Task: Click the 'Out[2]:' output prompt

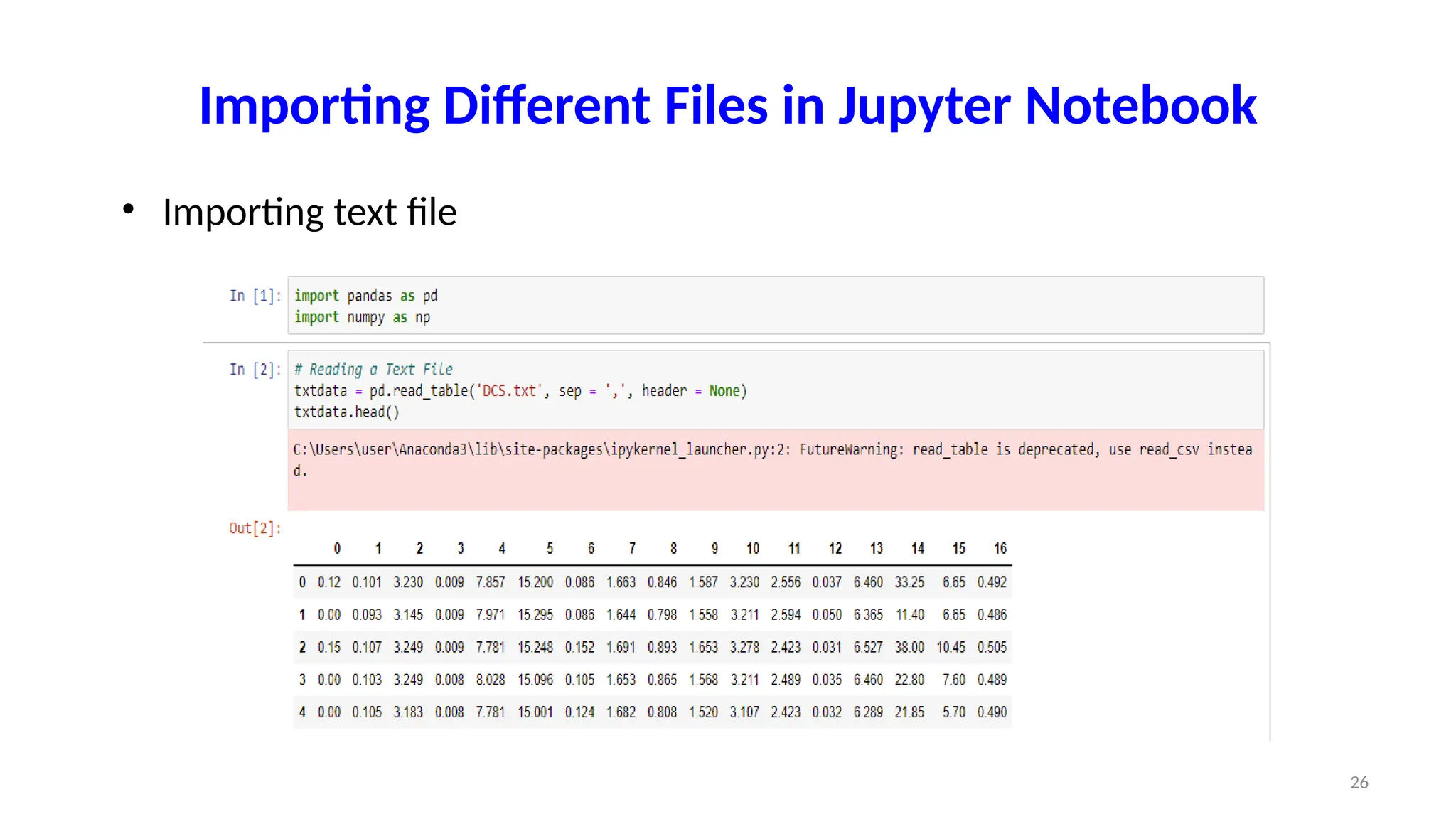Action: (255, 528)
